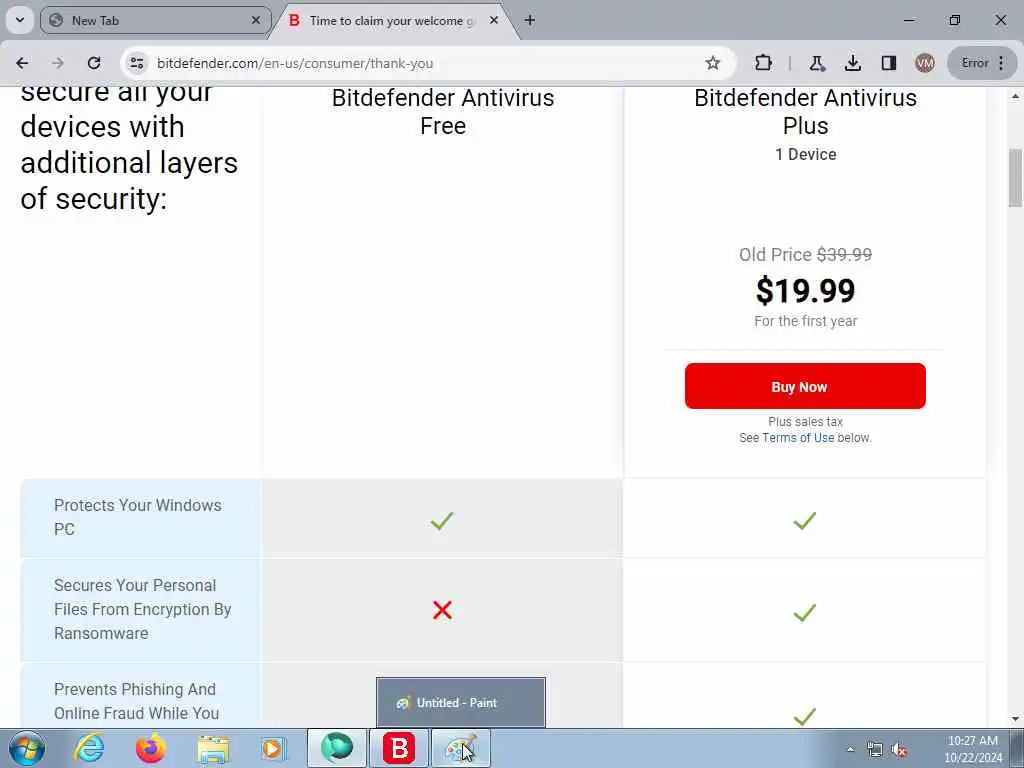
Task: Bookmark this page with the star icon
Action: click(712, 63)
